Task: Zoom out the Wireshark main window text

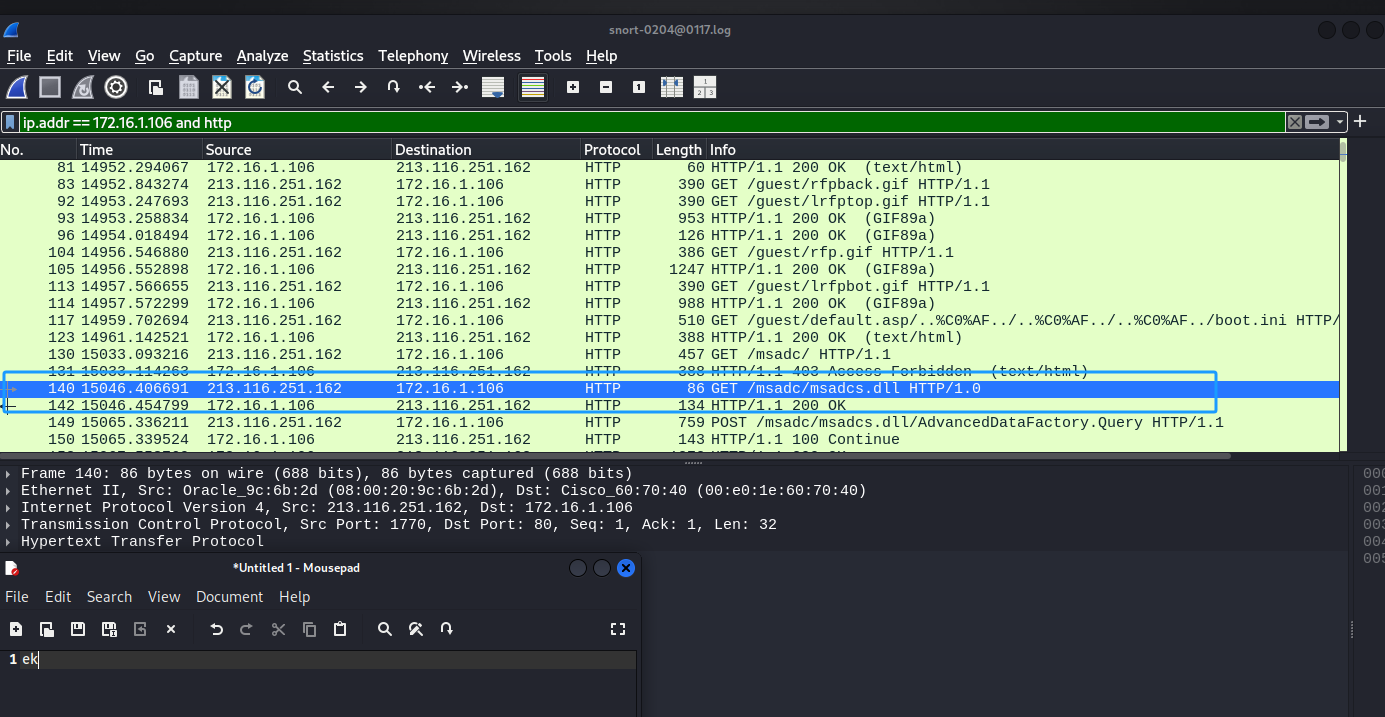Action: [606, 87]
